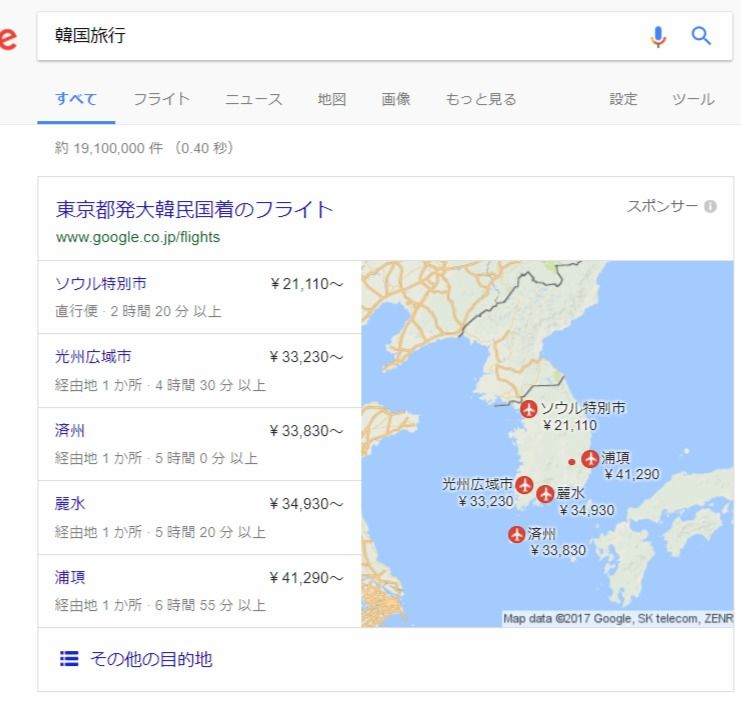Click the 済州 airplane marker on map
Image resolution: width=741 pixels, height=714 pixels.
pyautogui.click(x=517, y=534)
